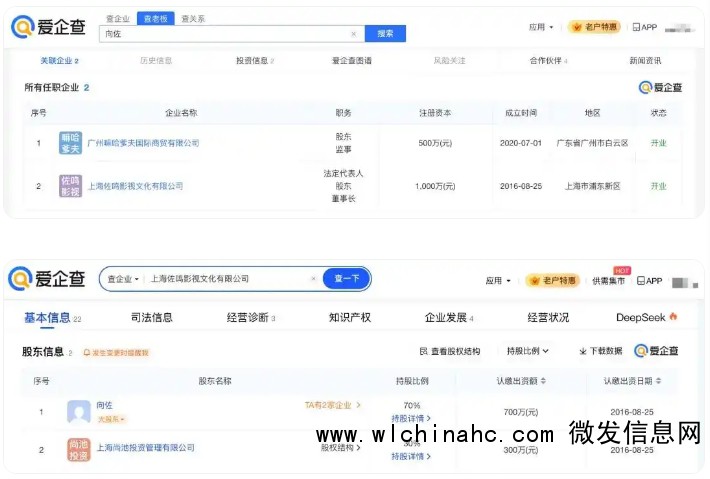Open the 知识产权 tab
The height and width of the screenshot is (479, 710).
coord(349,318)
